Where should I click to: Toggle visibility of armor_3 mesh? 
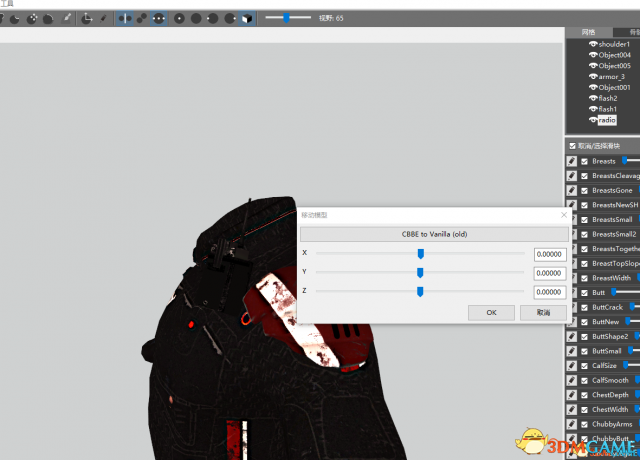(x=593, y=76)
